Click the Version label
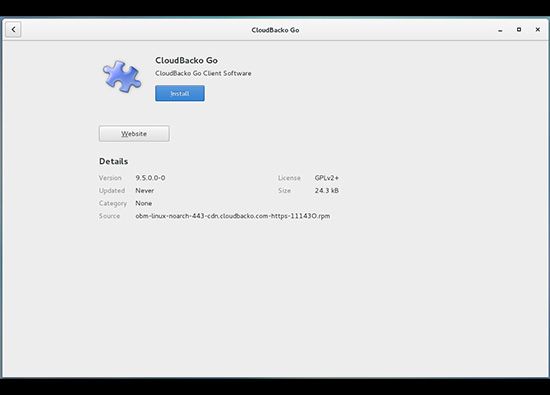The image size is (550, 395). coord(110,178)
